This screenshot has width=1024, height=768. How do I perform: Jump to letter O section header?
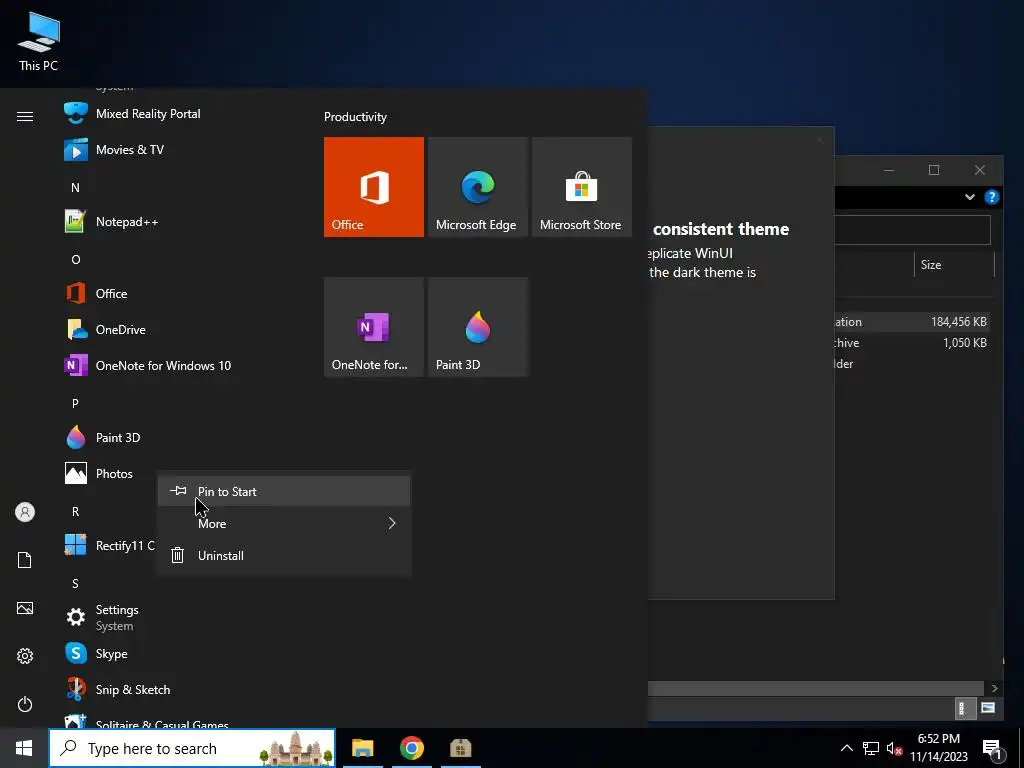(76, 260)
